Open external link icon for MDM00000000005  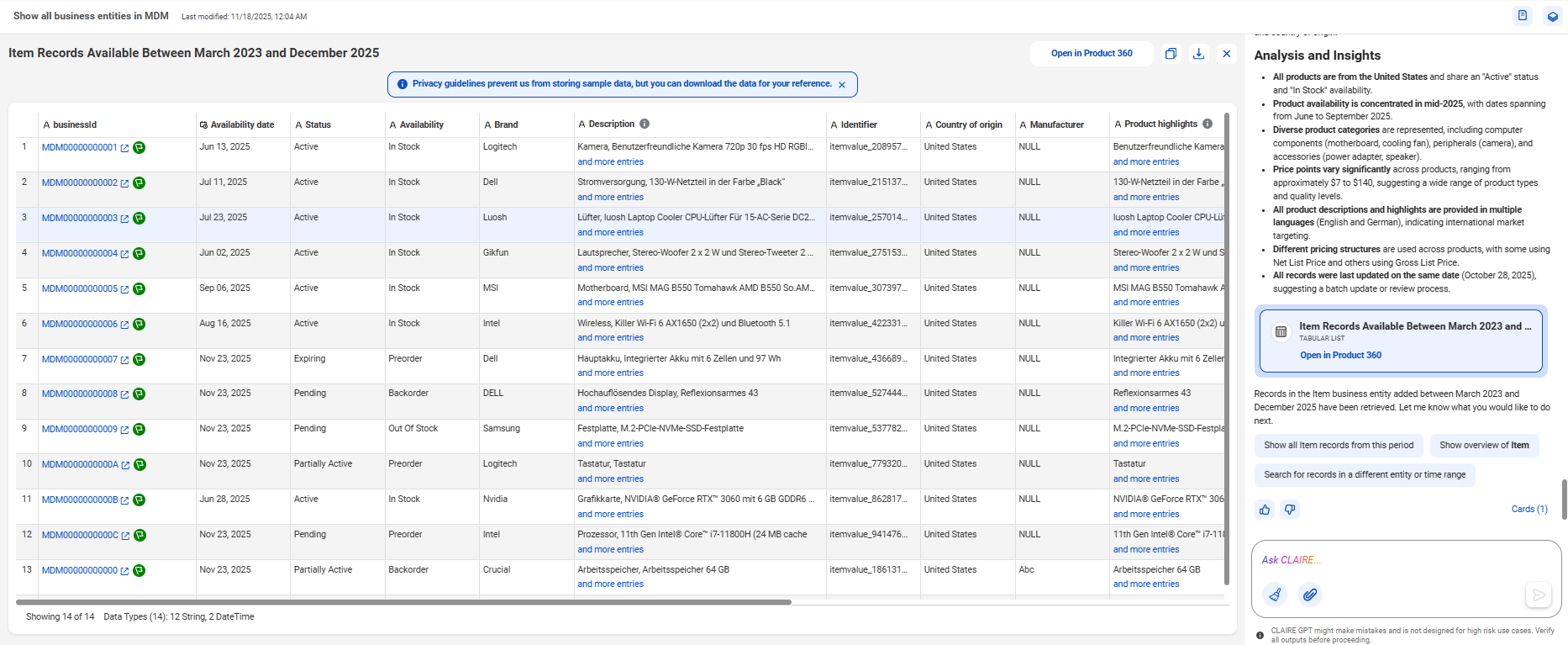pyautogui.click(x=124, y=289)
